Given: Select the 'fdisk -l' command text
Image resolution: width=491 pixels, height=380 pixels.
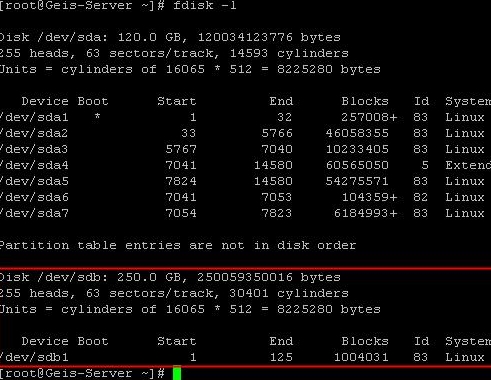Looking at the screenshot, I should pos(205,6).
